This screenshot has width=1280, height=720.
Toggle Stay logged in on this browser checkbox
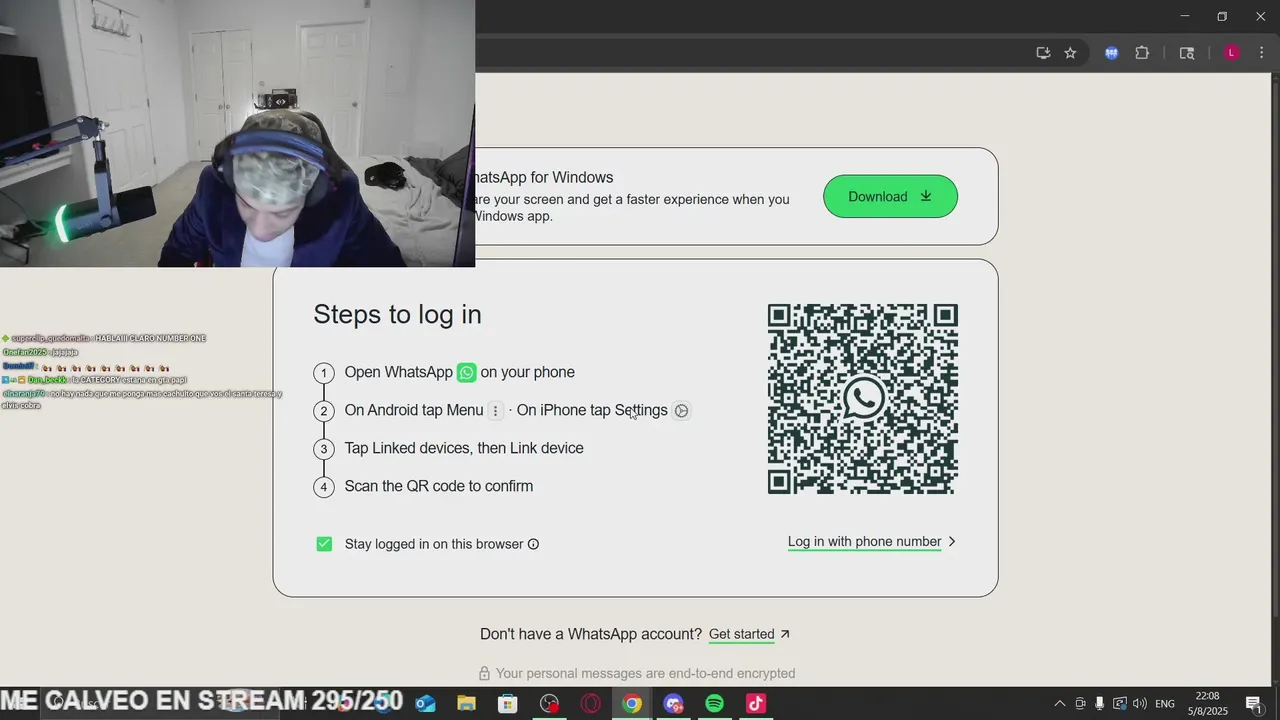coord(324,544)
